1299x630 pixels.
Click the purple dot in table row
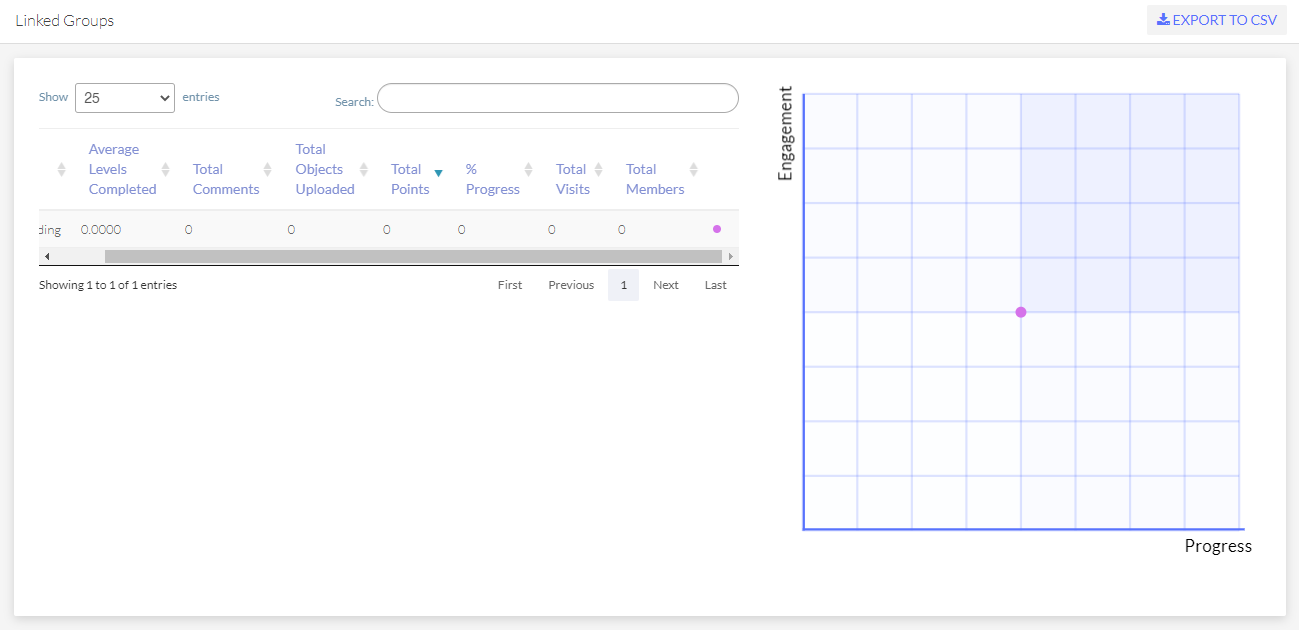click(716, 229)
